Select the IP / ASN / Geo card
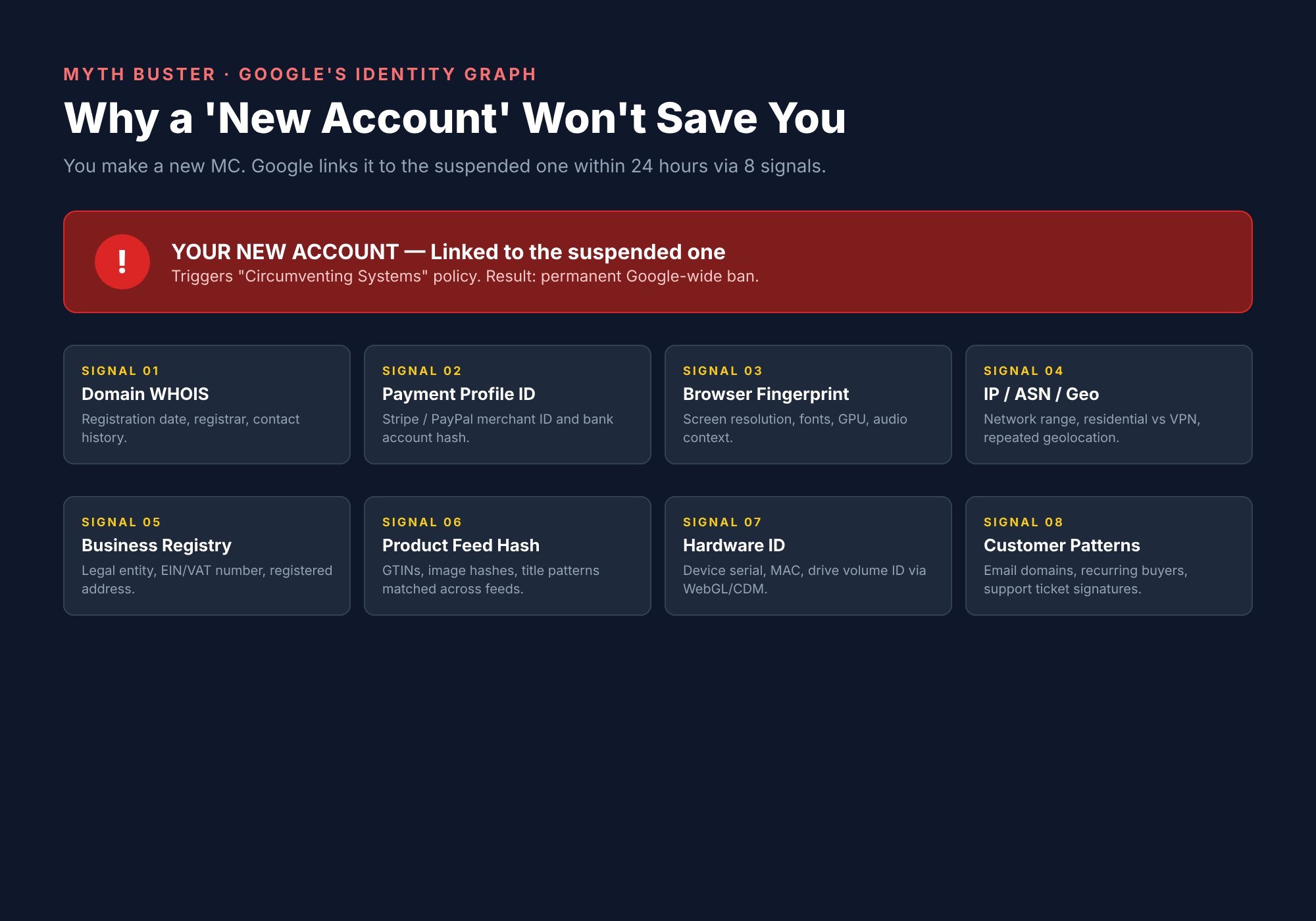The height and width of the screenshot is (921, 1316). point(1109,405)
